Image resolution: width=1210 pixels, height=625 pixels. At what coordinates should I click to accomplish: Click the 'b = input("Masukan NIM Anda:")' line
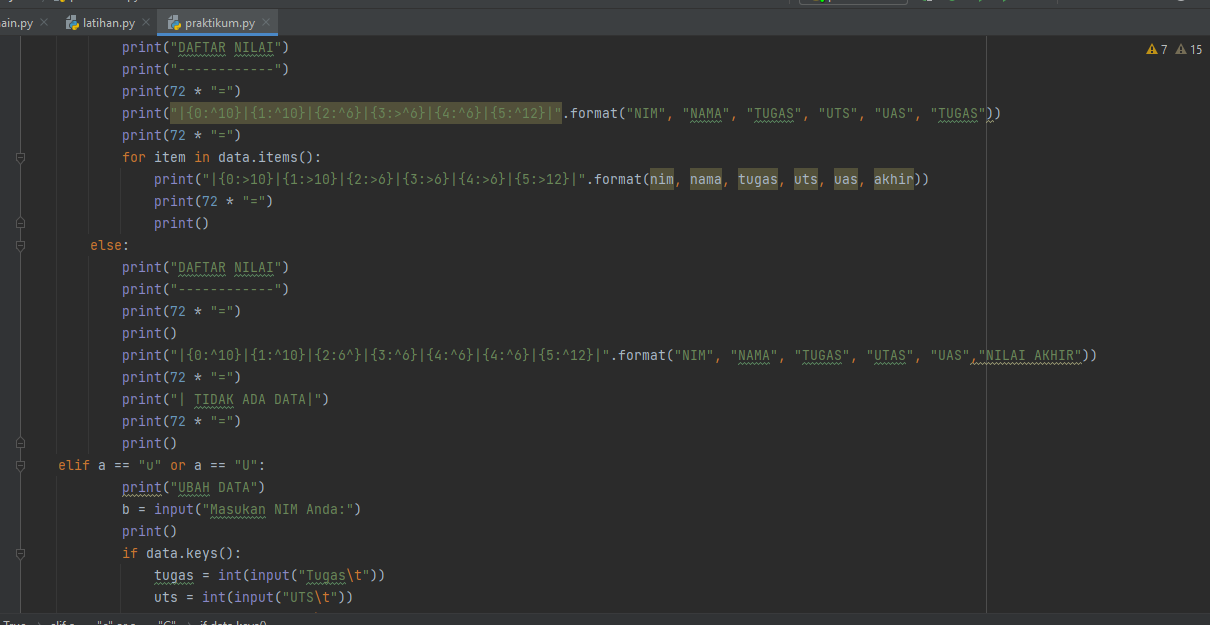click(x=241, y=509)
